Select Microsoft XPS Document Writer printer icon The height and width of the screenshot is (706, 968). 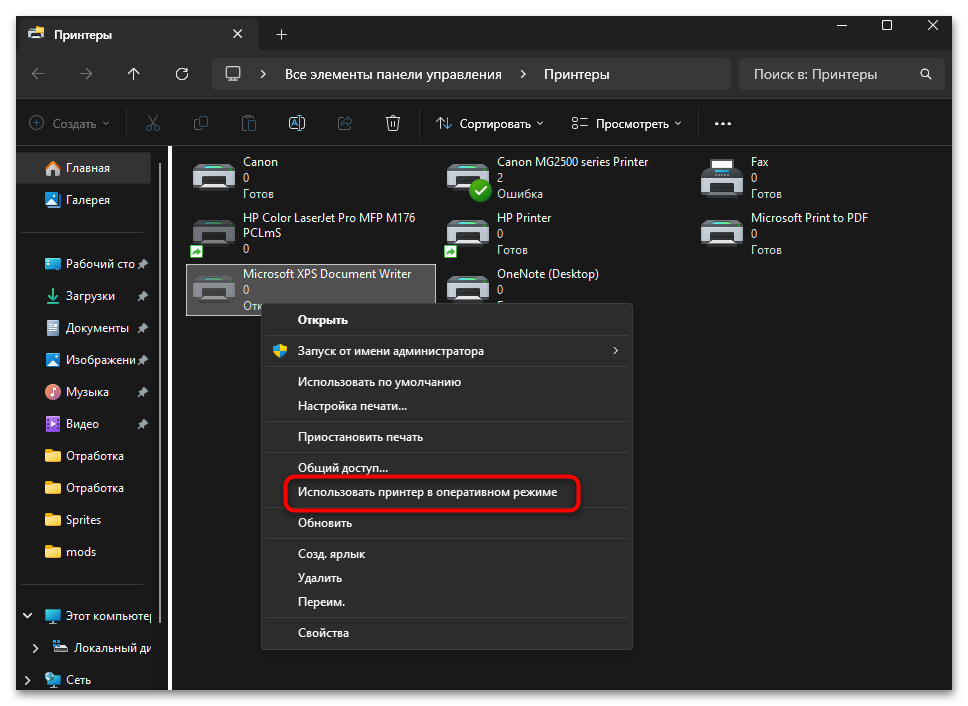[x=214, y=289]
